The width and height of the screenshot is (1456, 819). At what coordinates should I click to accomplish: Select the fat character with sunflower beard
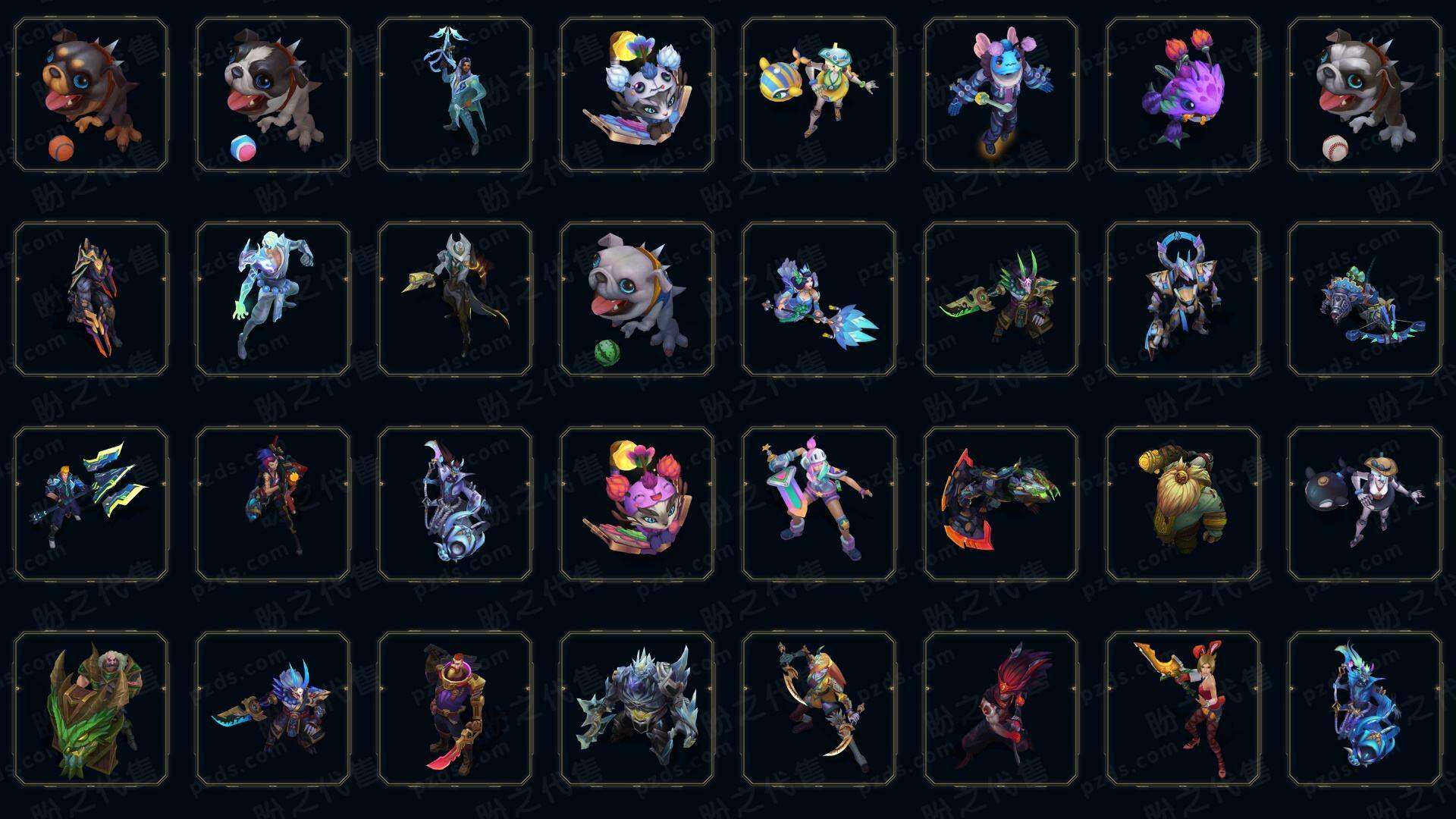[x=1183, y=504]
